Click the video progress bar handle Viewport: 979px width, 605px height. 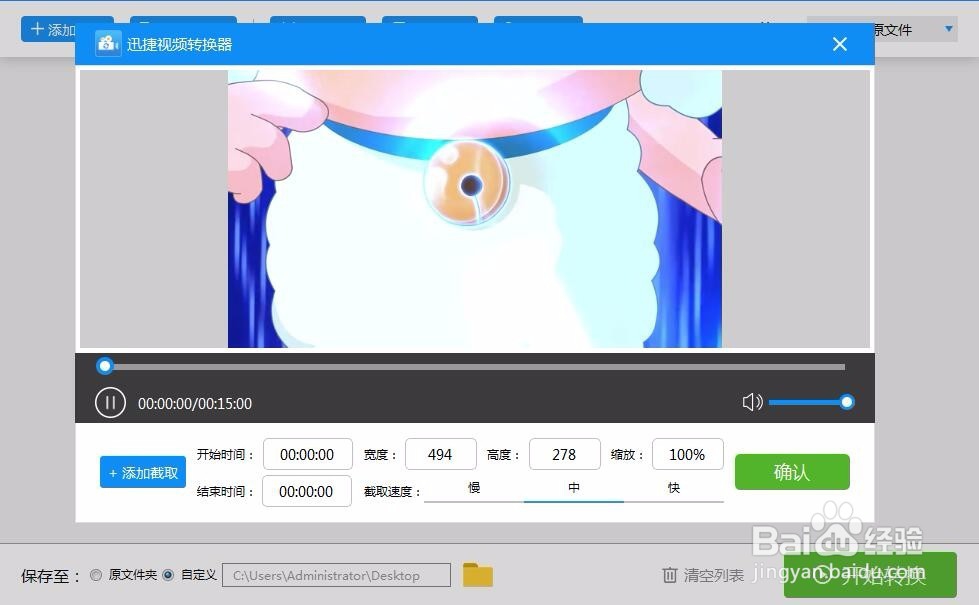pyautogui.click(x=105, y=366)
